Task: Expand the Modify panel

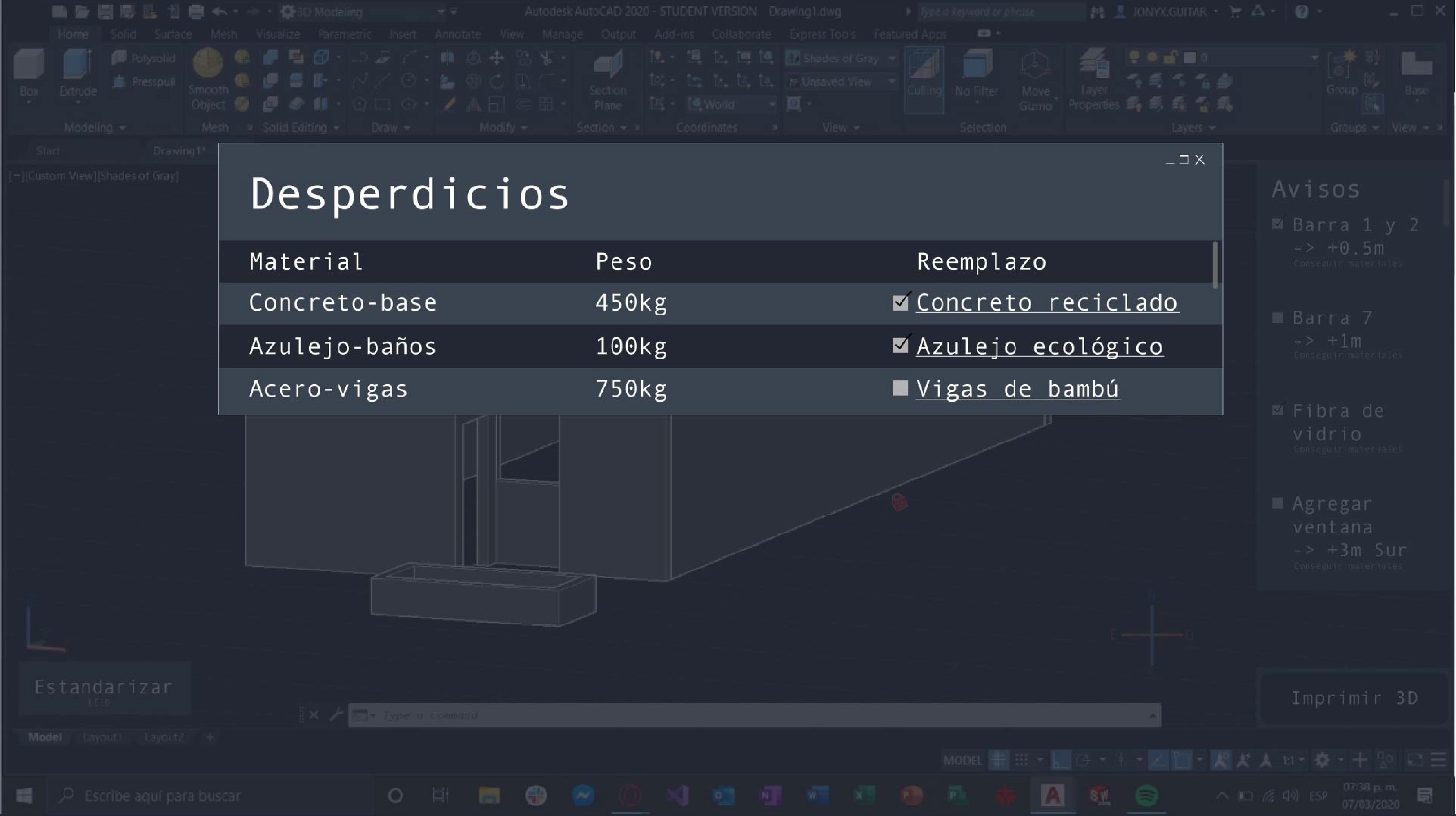Action: coord(503,128)
